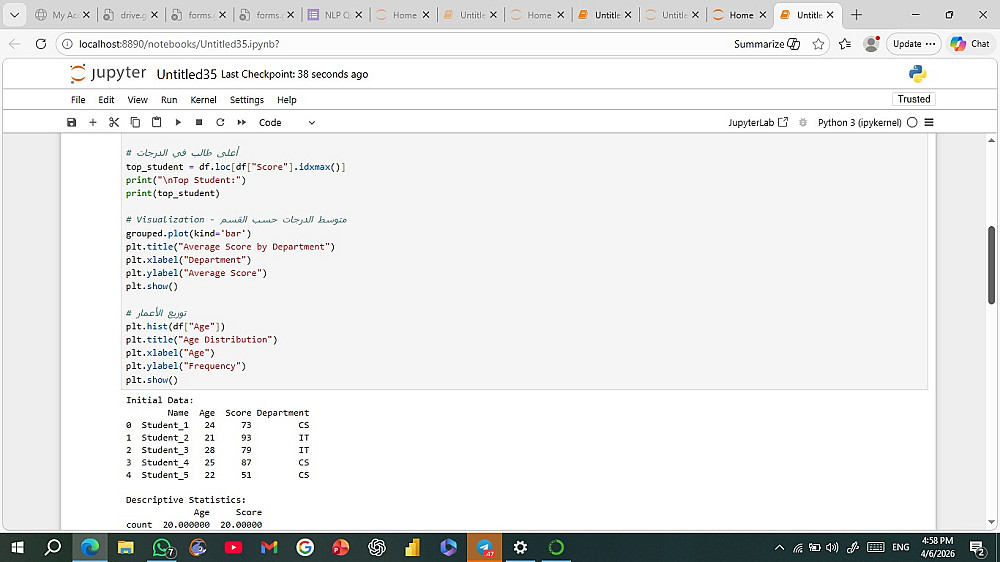The image size is (1000, 562).
Task: Interrupt the kernel with the stop icon
Action: (x=199, y=122)
